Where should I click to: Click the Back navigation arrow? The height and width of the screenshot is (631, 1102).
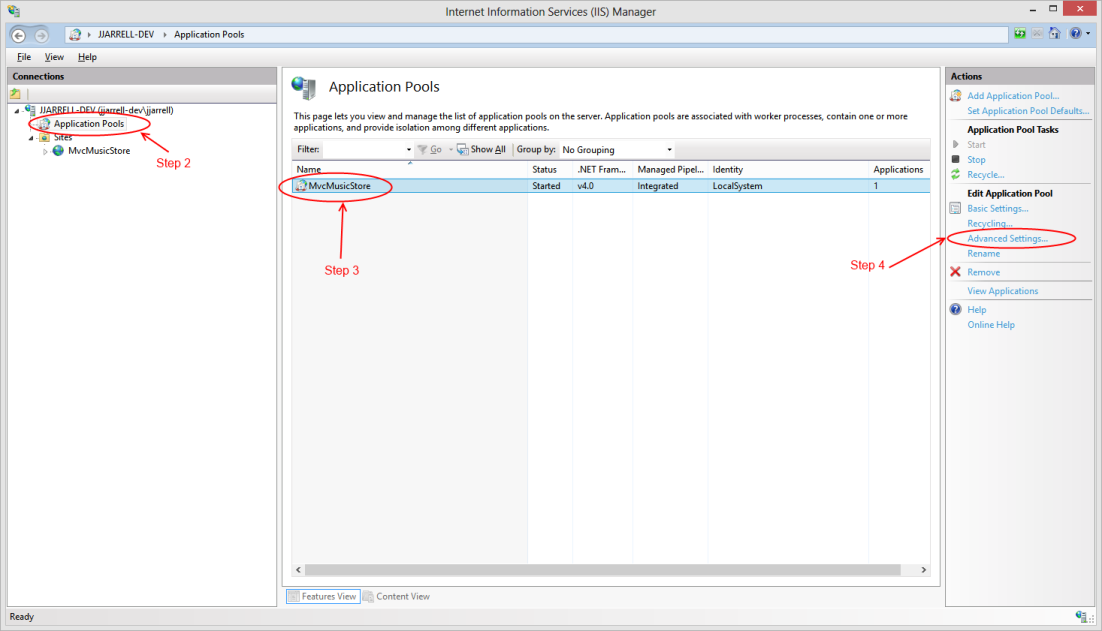19,35
